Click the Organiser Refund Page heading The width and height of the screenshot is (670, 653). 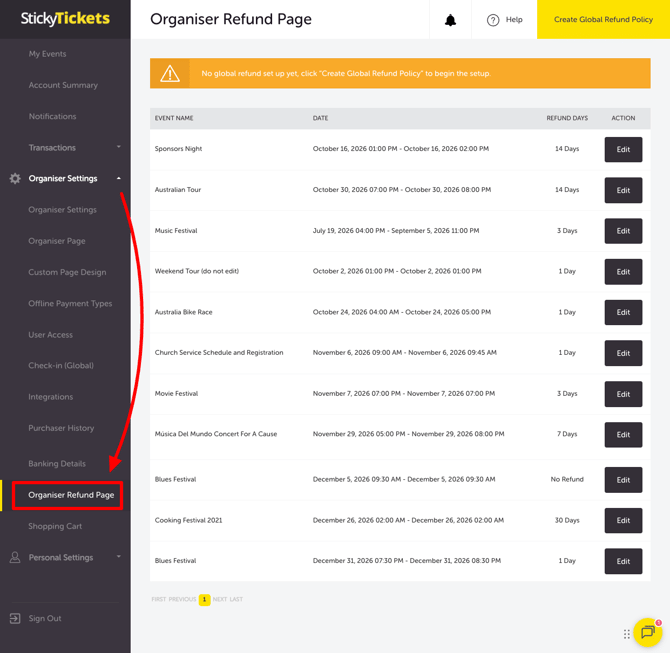coord(231,19)
